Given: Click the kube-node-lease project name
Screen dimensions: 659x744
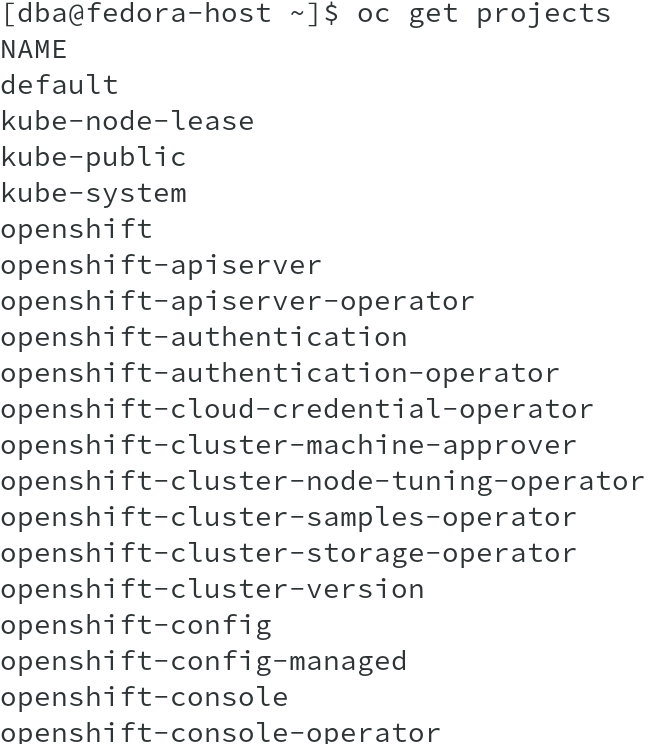Looking at the screenshot, I should click(127, 122).
